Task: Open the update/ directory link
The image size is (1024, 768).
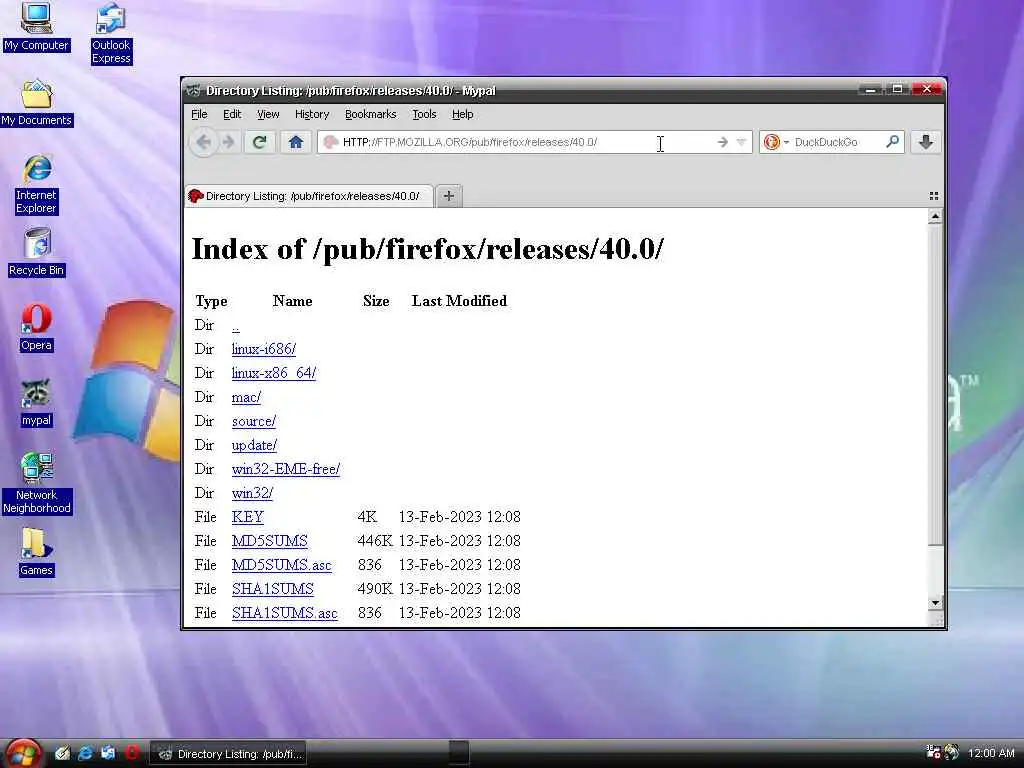Action: tap(255, 445)
